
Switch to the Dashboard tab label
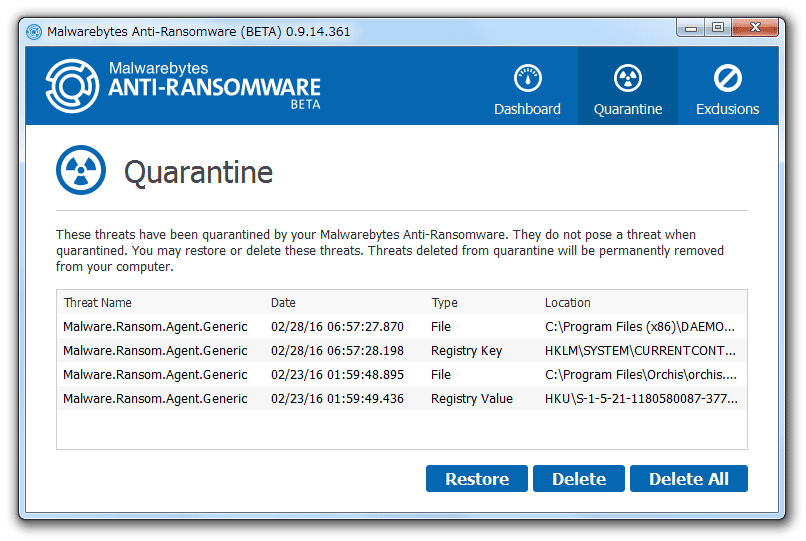point(527,109)
